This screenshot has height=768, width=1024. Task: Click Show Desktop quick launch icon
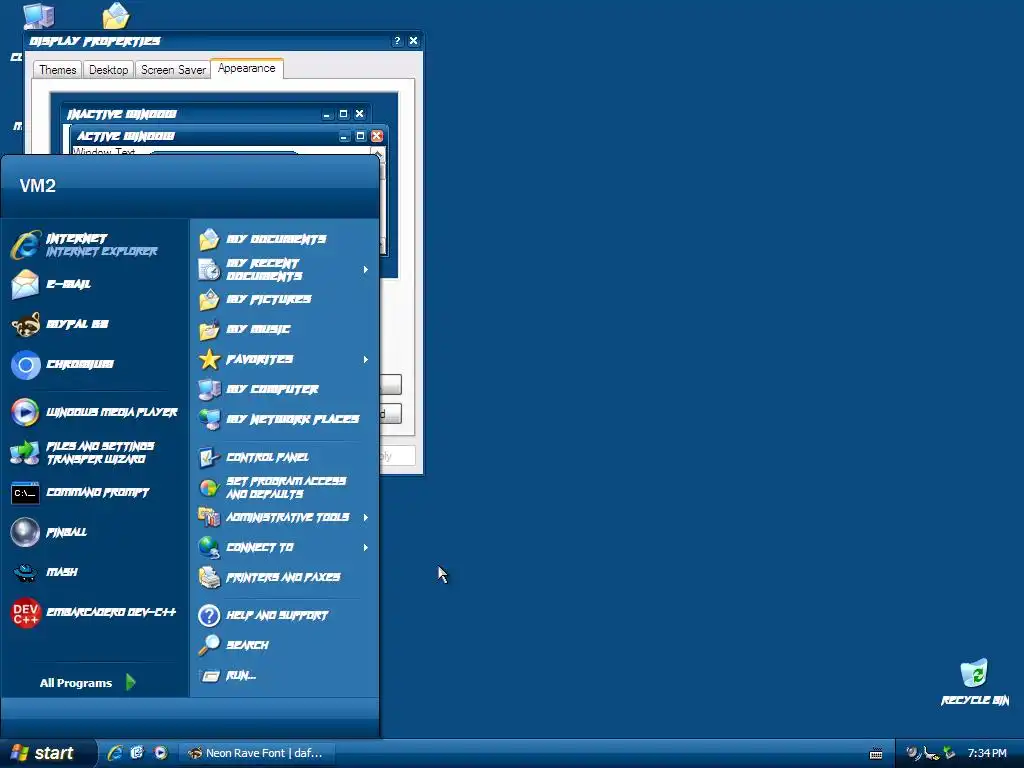pyautogui.click(x=137, y=753)
